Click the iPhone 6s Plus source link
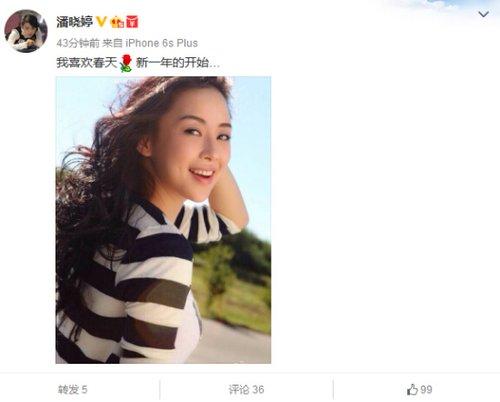This screenshot has height=402, width=500. click(x=162, y=43)
